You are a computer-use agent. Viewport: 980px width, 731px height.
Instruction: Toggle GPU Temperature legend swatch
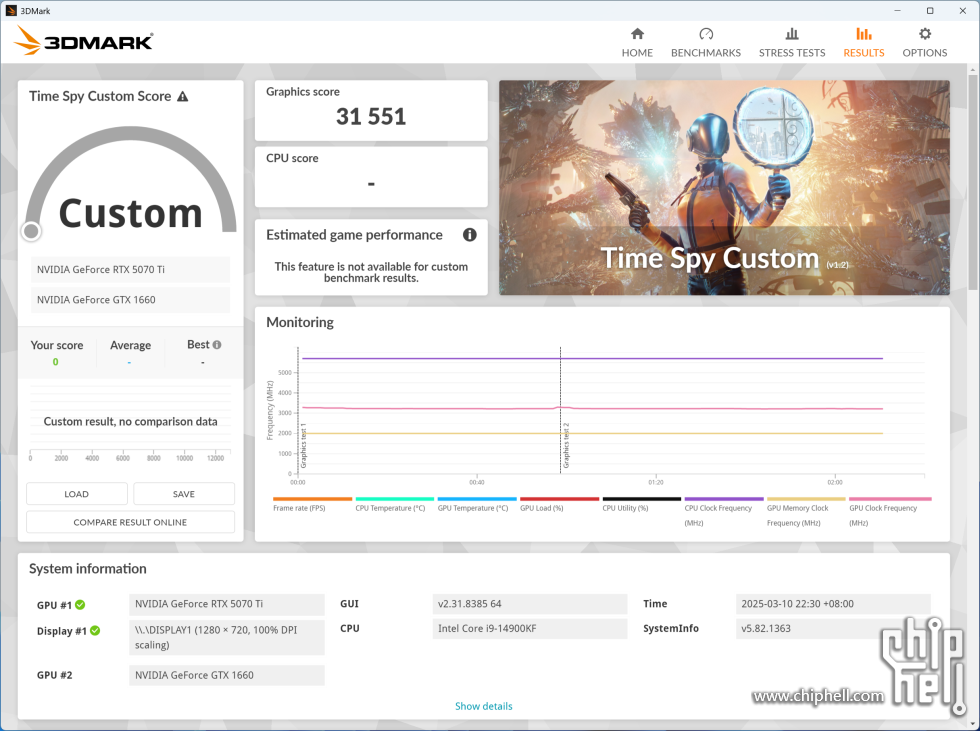pyautogui.click(x=477, y=499)
